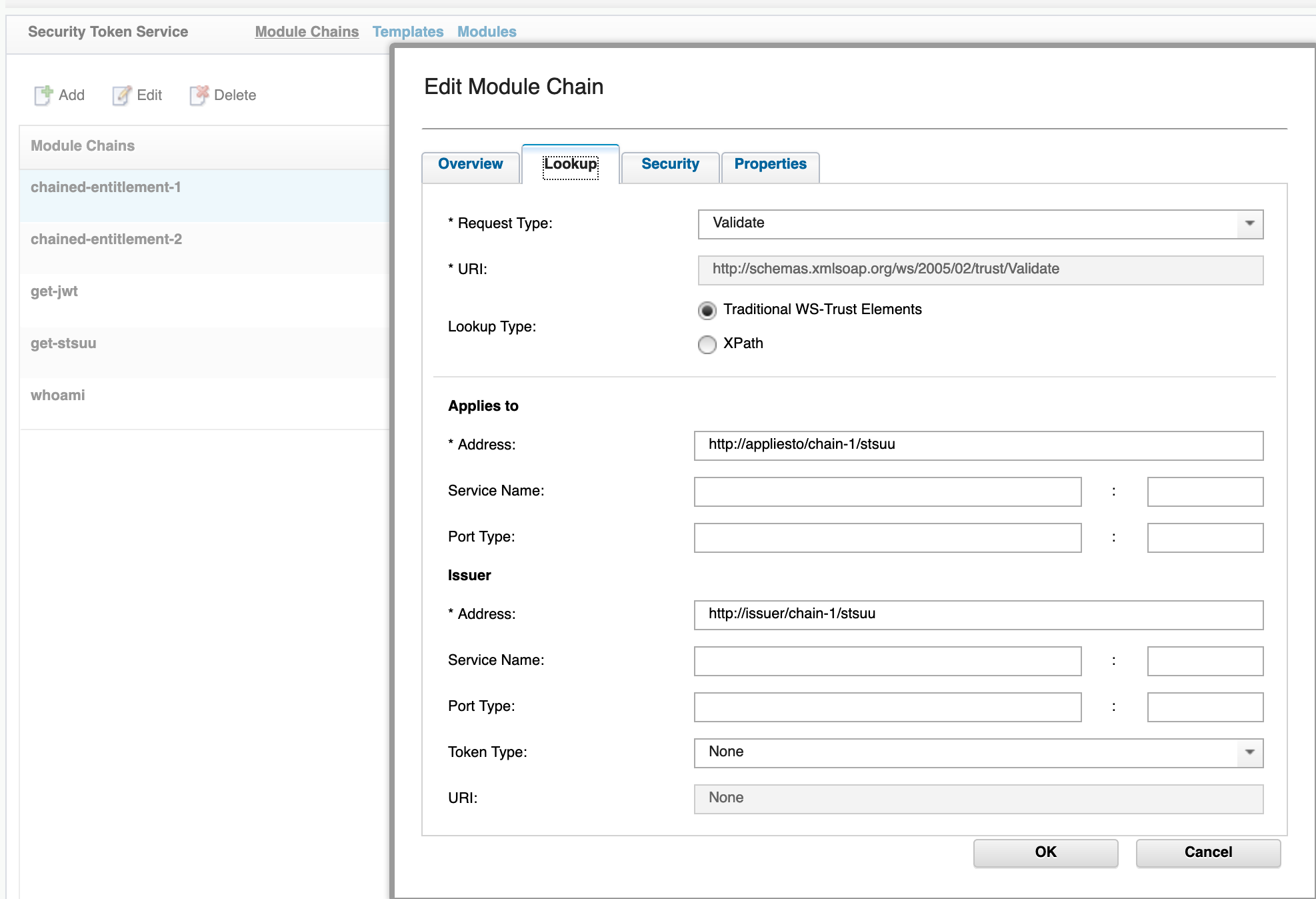Select chained-entitlement-2 in the list
Screen dimensions: 1316x899
pos(106,239)
